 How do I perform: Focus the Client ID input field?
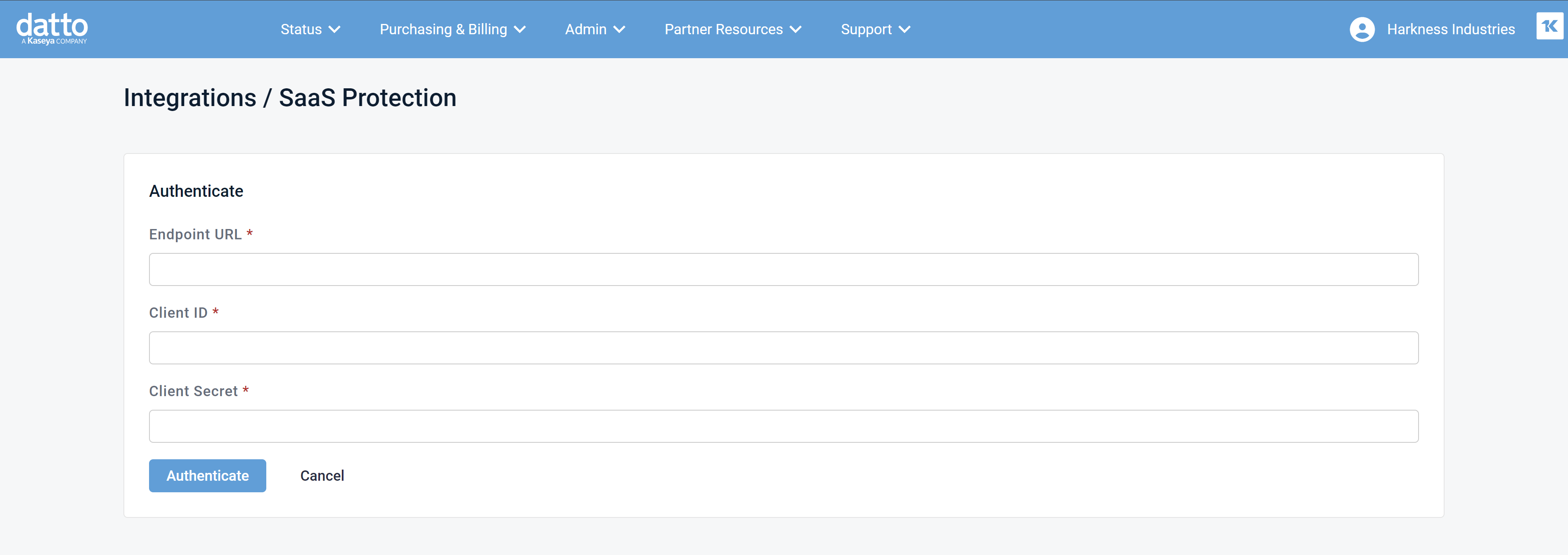click(x=784, y=348)
